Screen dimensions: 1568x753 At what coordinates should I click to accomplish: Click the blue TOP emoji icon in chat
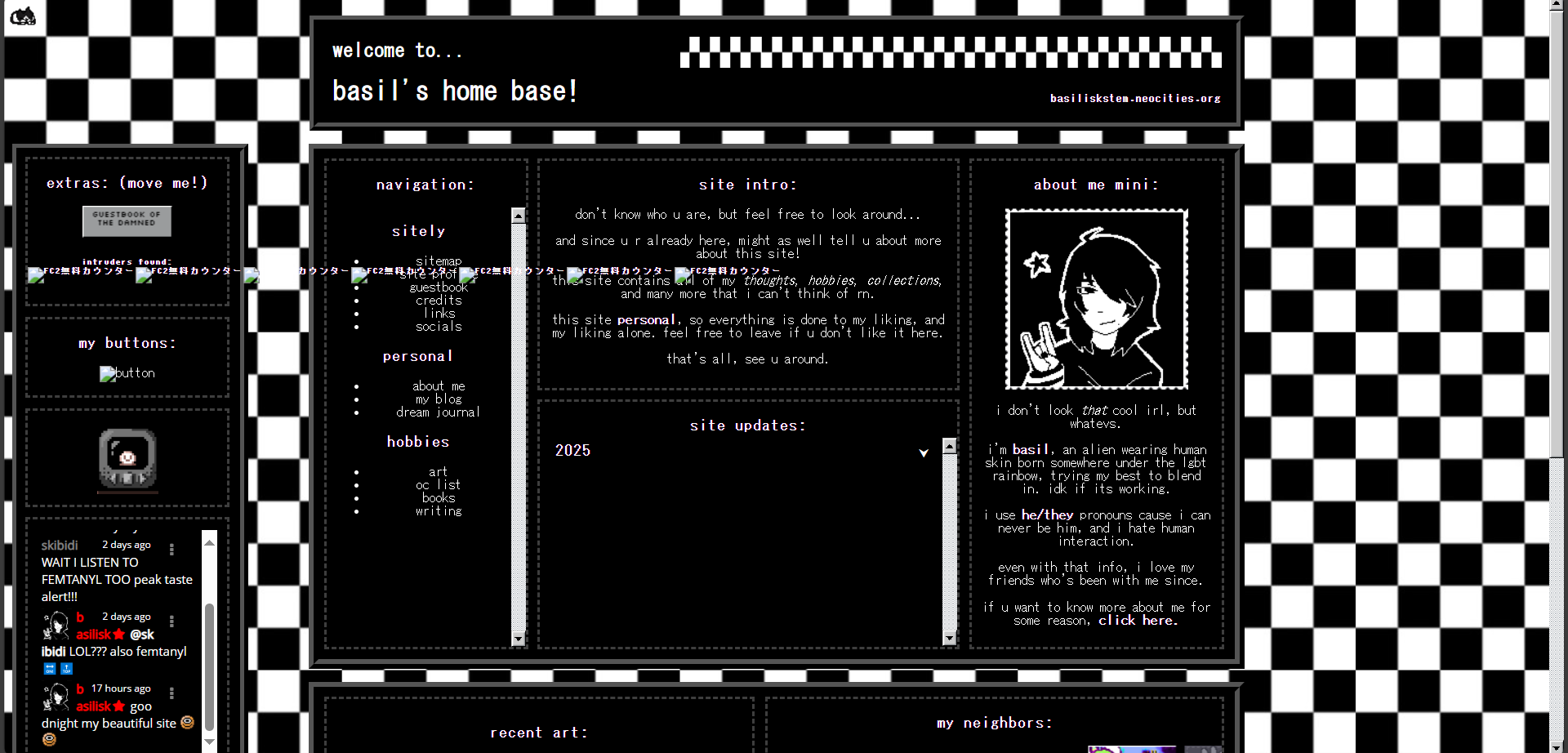pos(67,669)
